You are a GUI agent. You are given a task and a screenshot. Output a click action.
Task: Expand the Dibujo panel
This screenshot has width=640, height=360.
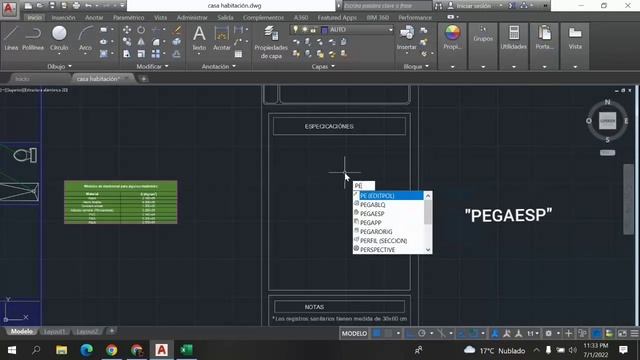(x=60, y=66)
